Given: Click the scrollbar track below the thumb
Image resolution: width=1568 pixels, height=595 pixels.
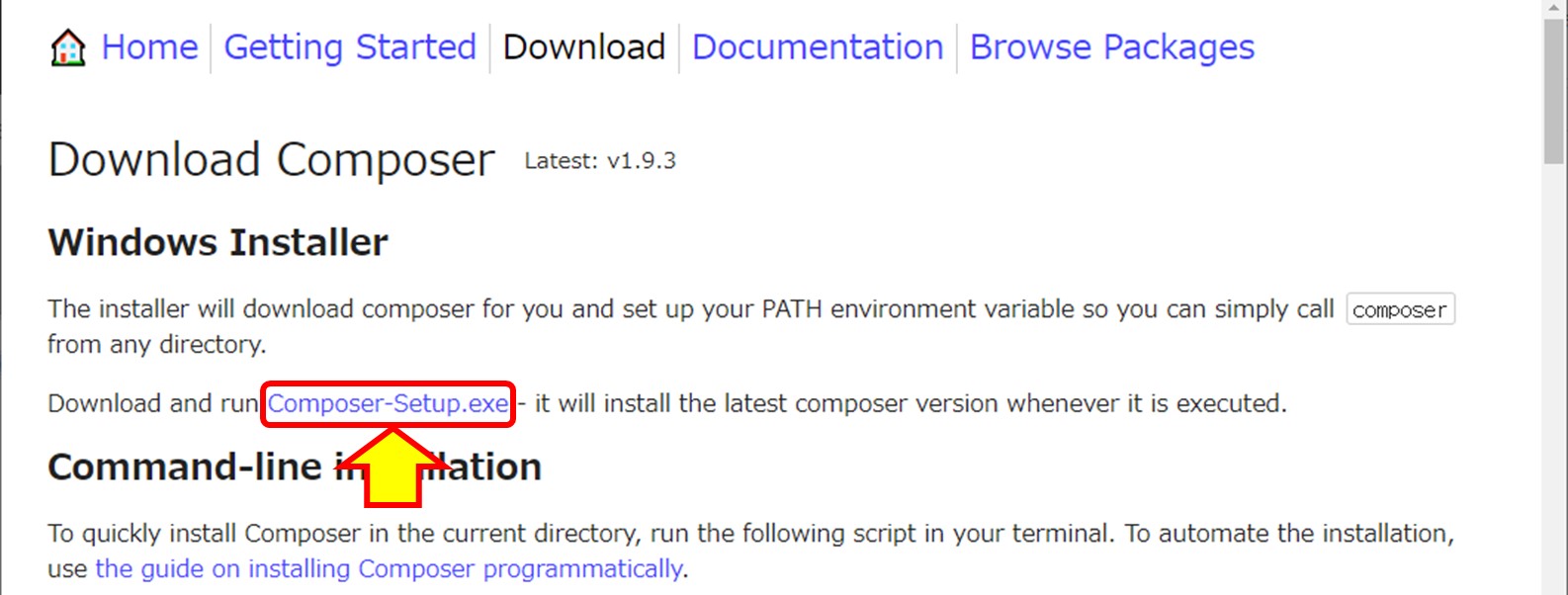Looking at the screenshot, I should coord(1554,395).
